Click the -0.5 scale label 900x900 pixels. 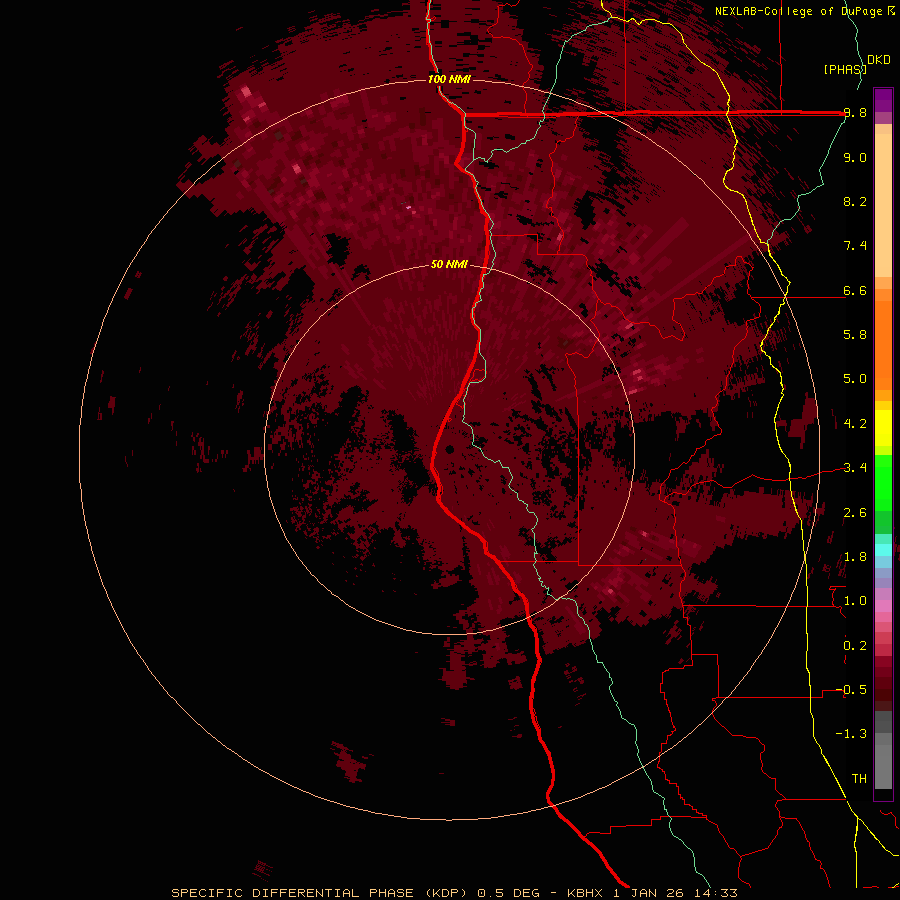click(851, 690)
